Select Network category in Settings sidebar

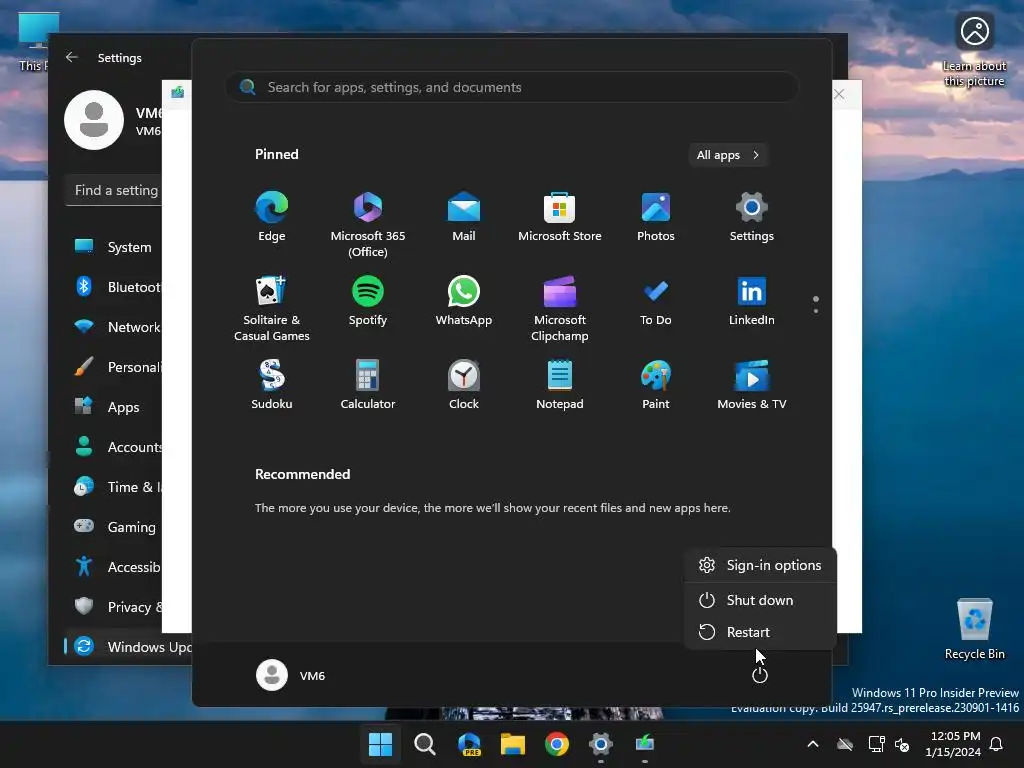(112, 327)
